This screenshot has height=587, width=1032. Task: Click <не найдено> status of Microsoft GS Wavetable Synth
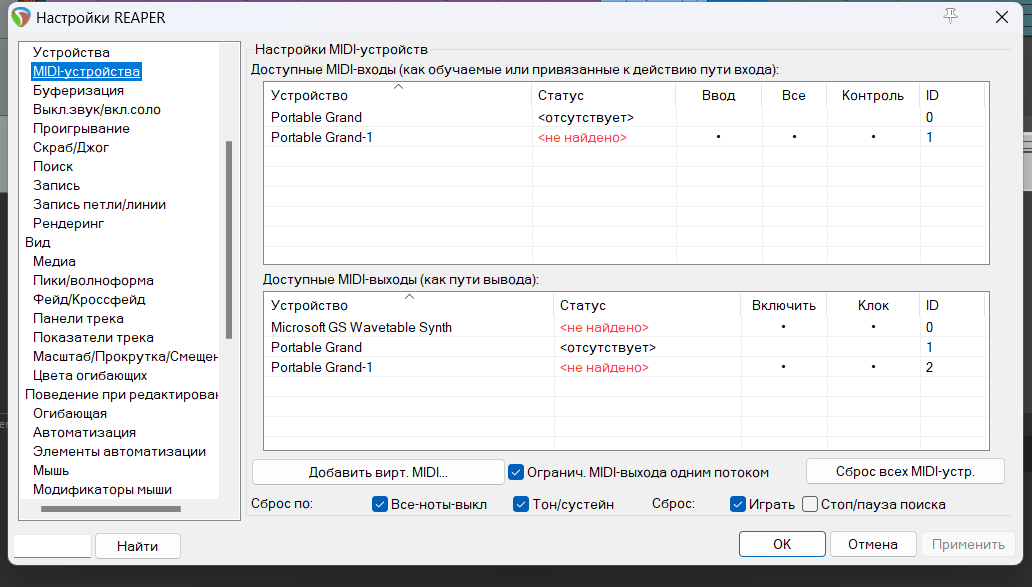pyautogui.click(x=604, y=328)
